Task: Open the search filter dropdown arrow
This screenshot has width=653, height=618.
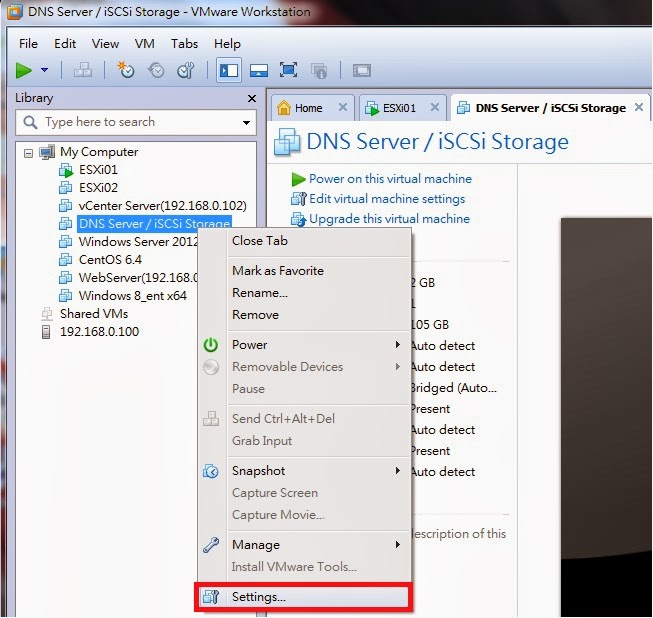Action: pyautogui.click(x=247, y=122)
